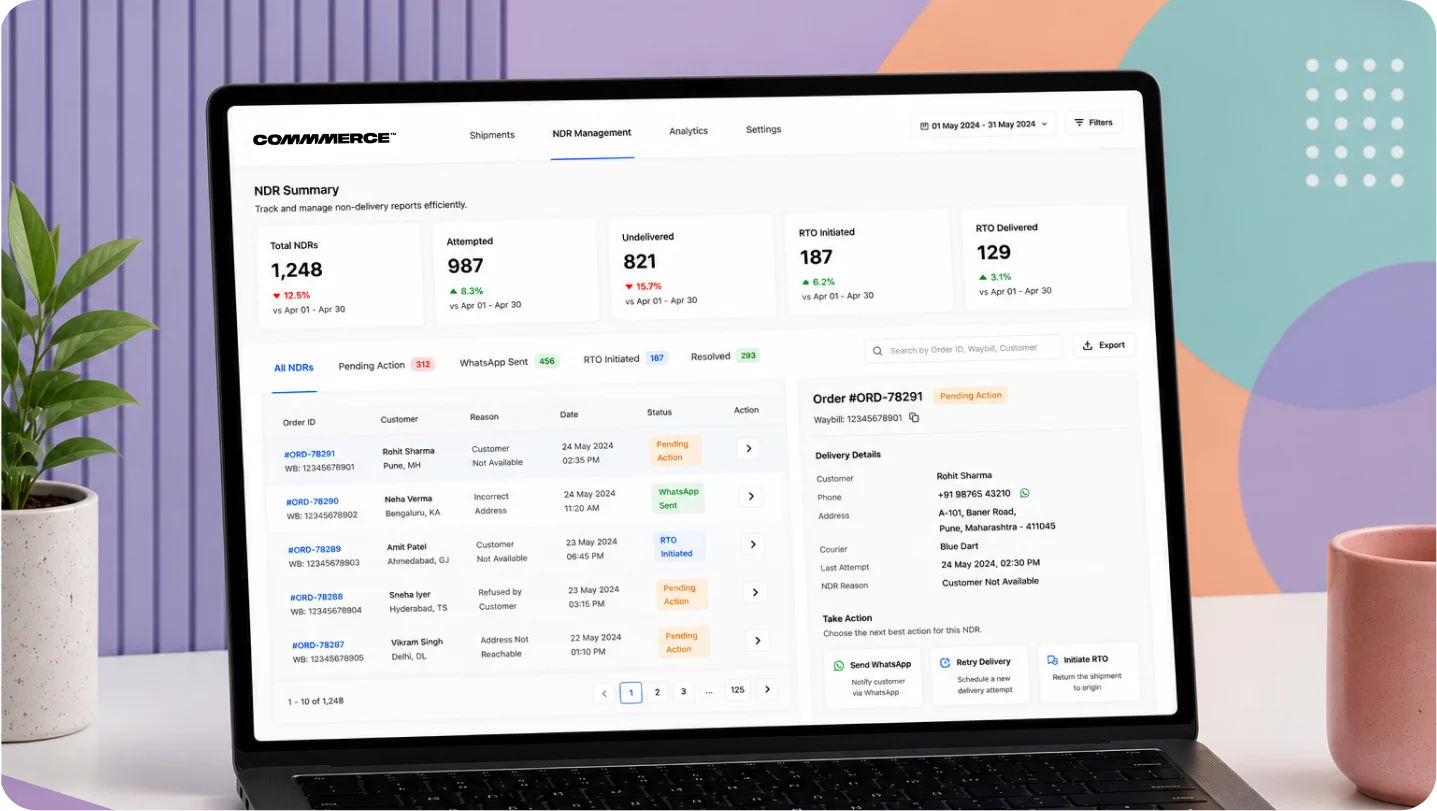This screenshot has width=1437, height=811.
Task: Select the All NDRs tab
Action: [x=294, y=368]
